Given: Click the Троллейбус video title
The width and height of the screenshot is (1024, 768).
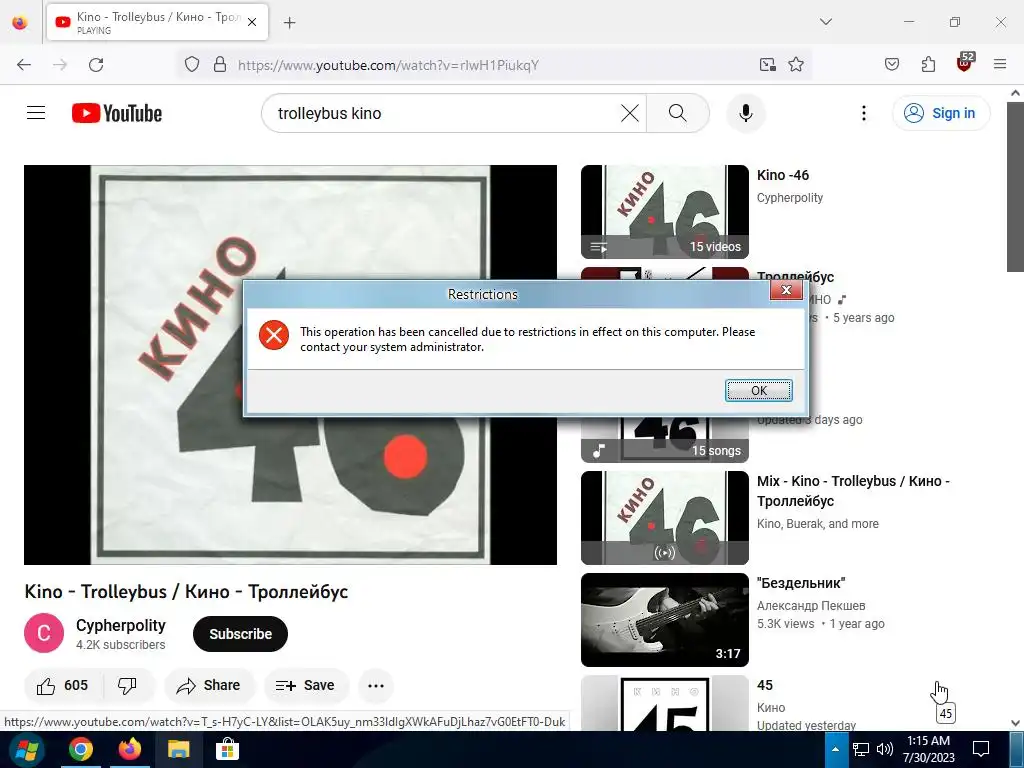Looking at the screenshot, I should tap(795, 277).
